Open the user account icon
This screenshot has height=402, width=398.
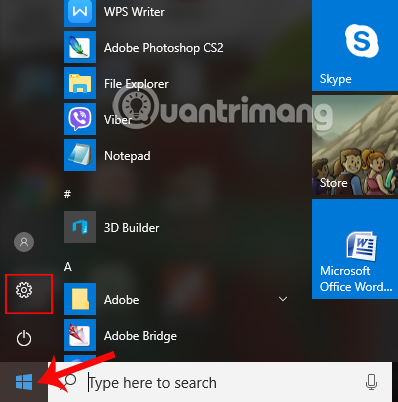(x=24, y=242)
